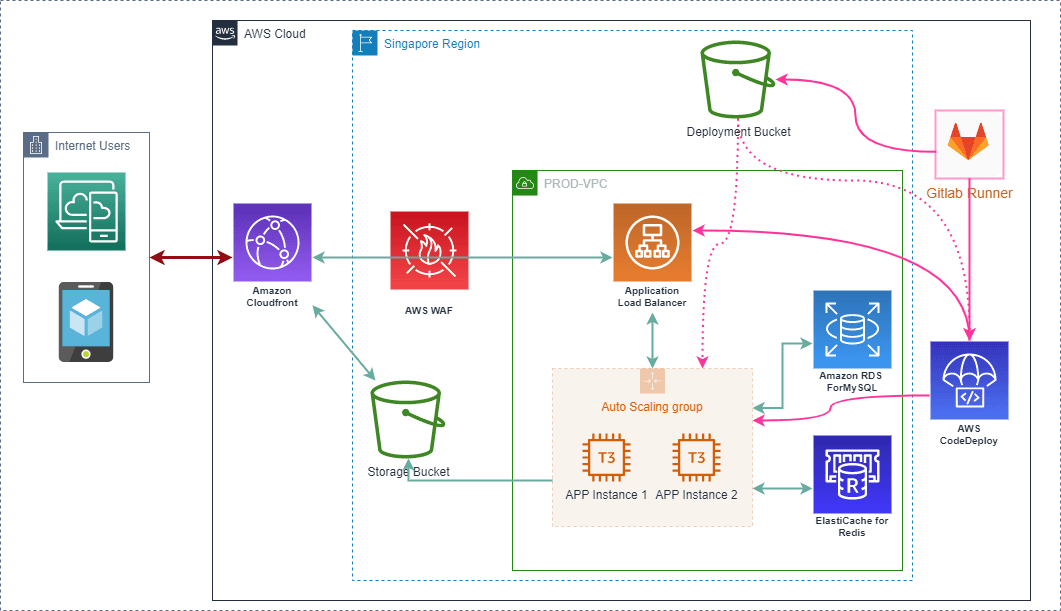Click the PROD-VPC cloud lock icon
Image resolution: width=1061 pixels, height=611 pixels.
(x=525, y=183)
